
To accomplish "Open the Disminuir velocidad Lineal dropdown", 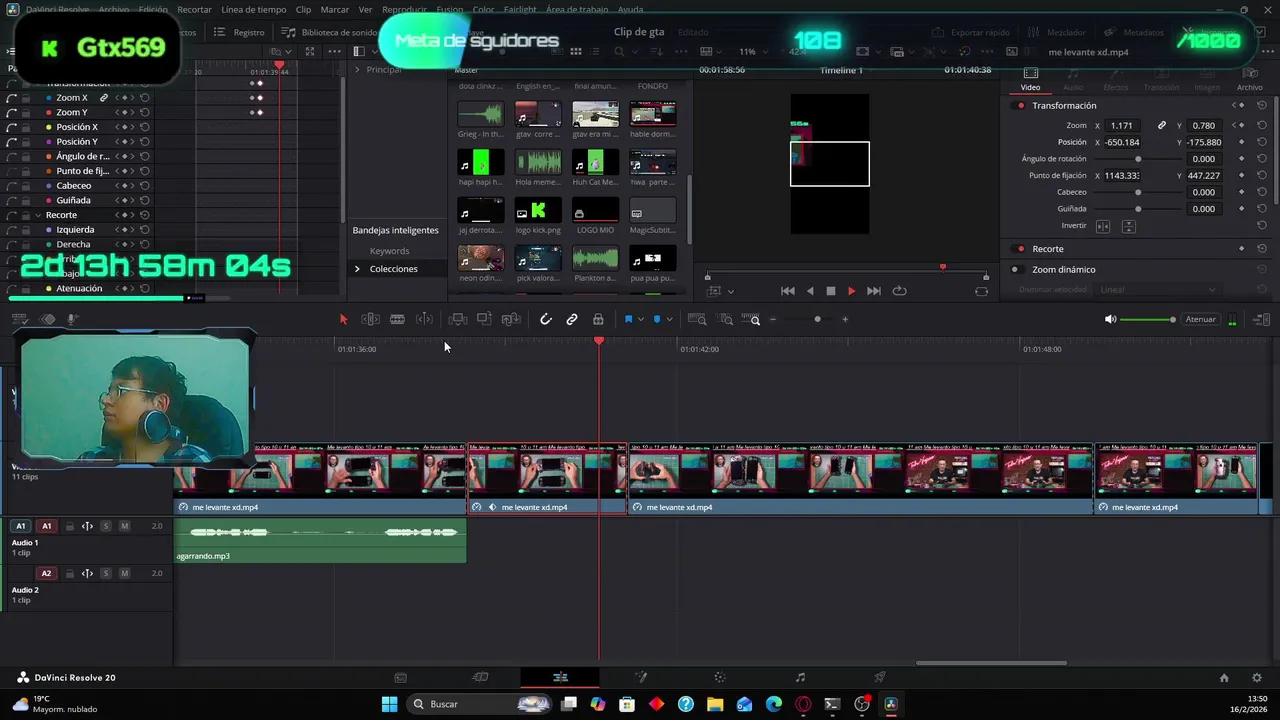I will click(x=1157, y=290).
